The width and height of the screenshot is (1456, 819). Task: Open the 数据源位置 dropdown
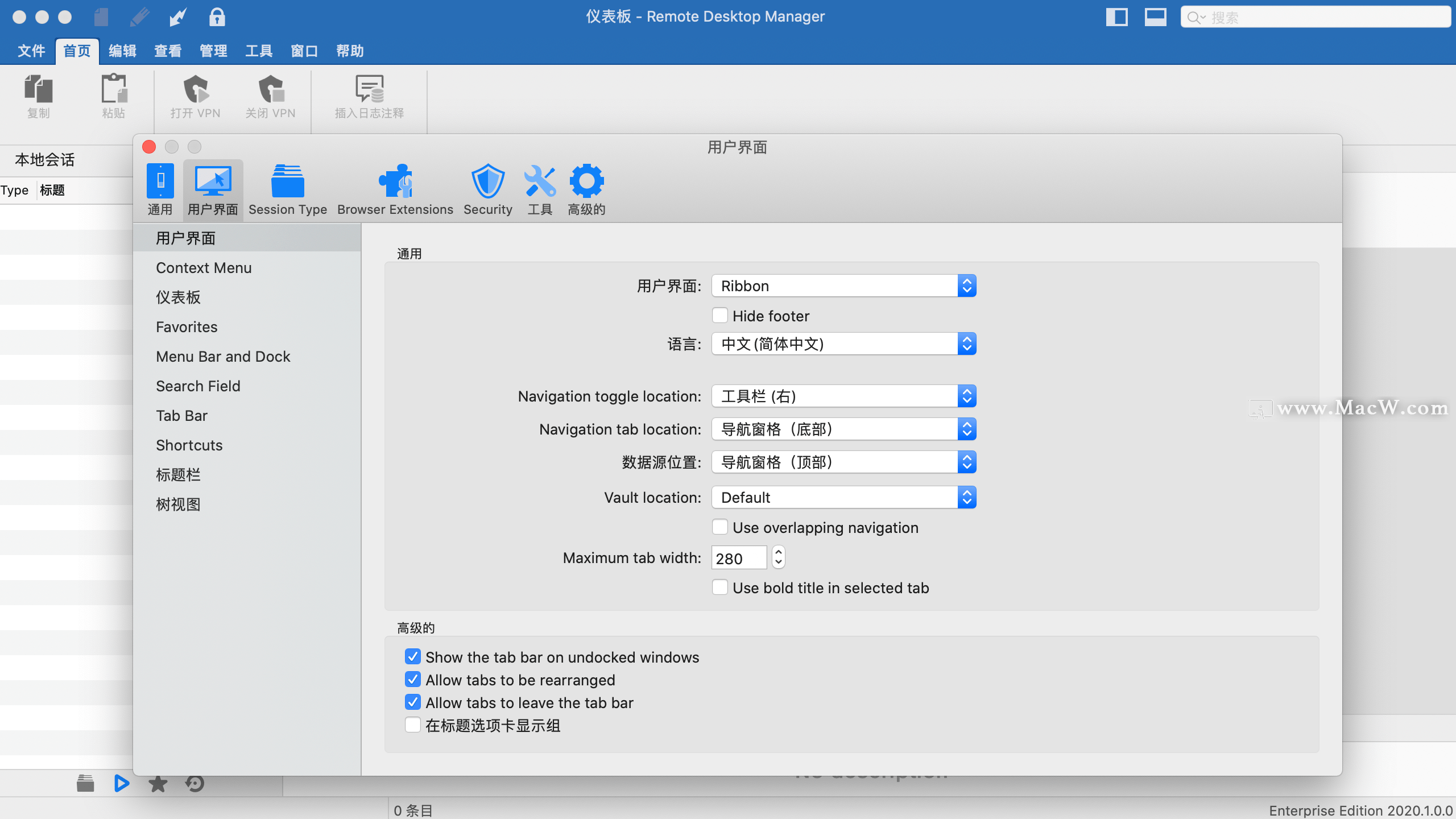844,462
